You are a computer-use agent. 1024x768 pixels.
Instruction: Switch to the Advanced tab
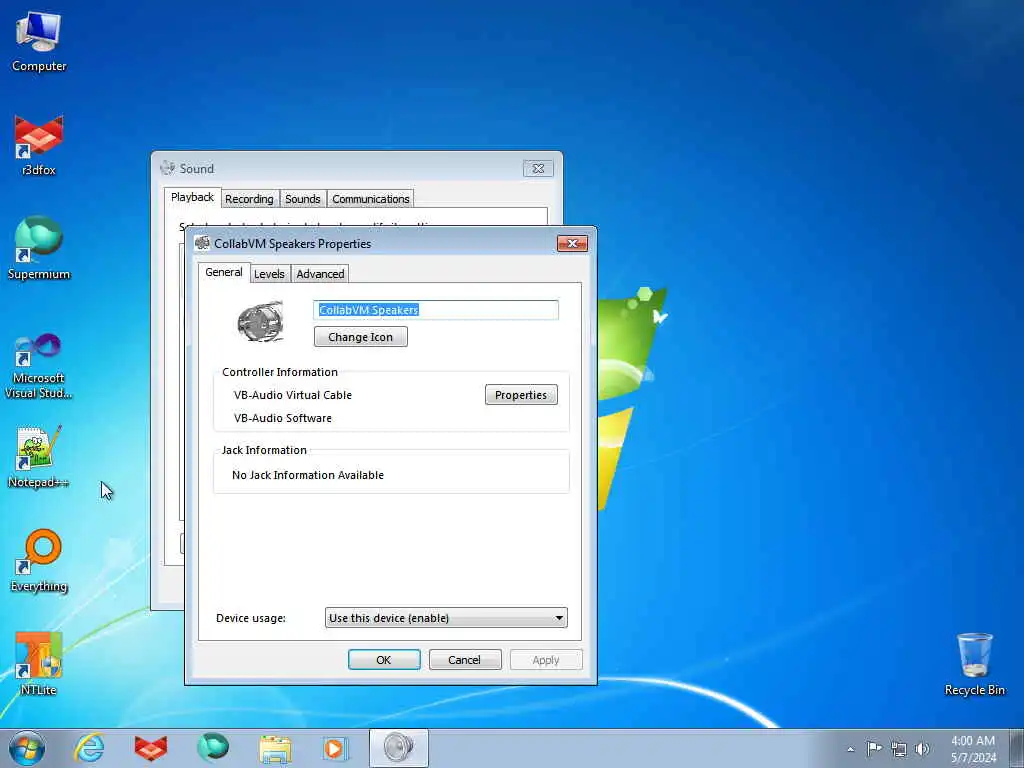click(x=320, y=274)
